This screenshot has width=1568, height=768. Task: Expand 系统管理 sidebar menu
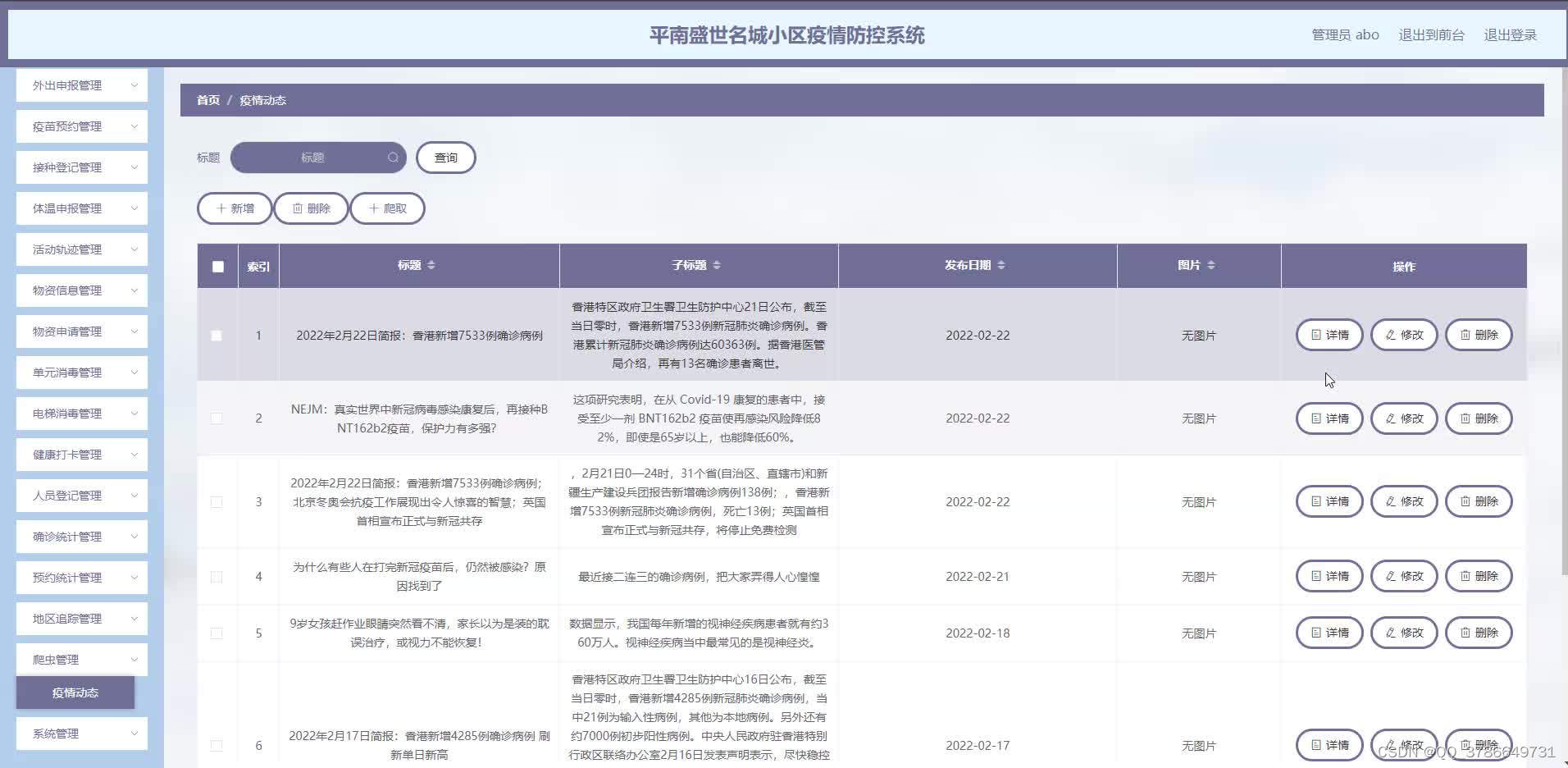tap(82, 734)
